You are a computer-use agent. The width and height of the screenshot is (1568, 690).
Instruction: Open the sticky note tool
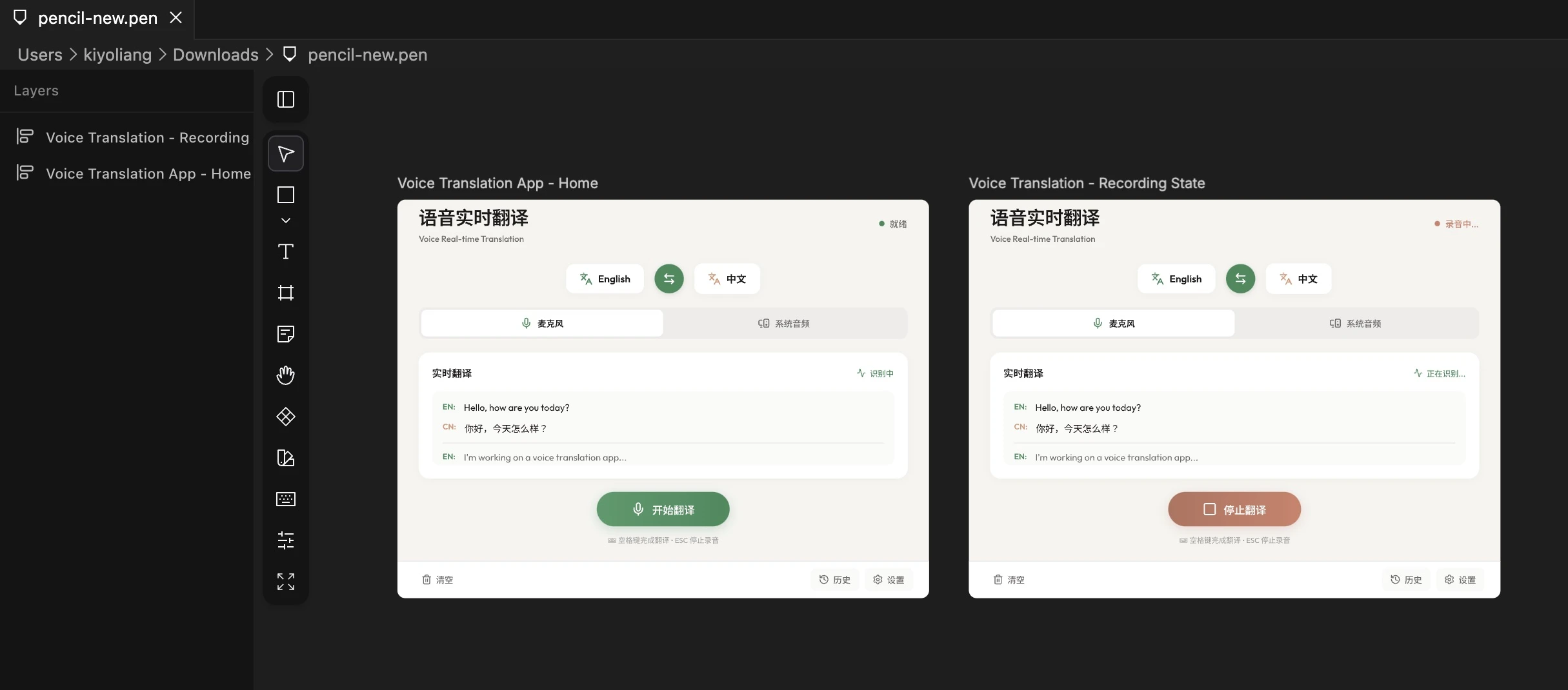click(285, 333)
